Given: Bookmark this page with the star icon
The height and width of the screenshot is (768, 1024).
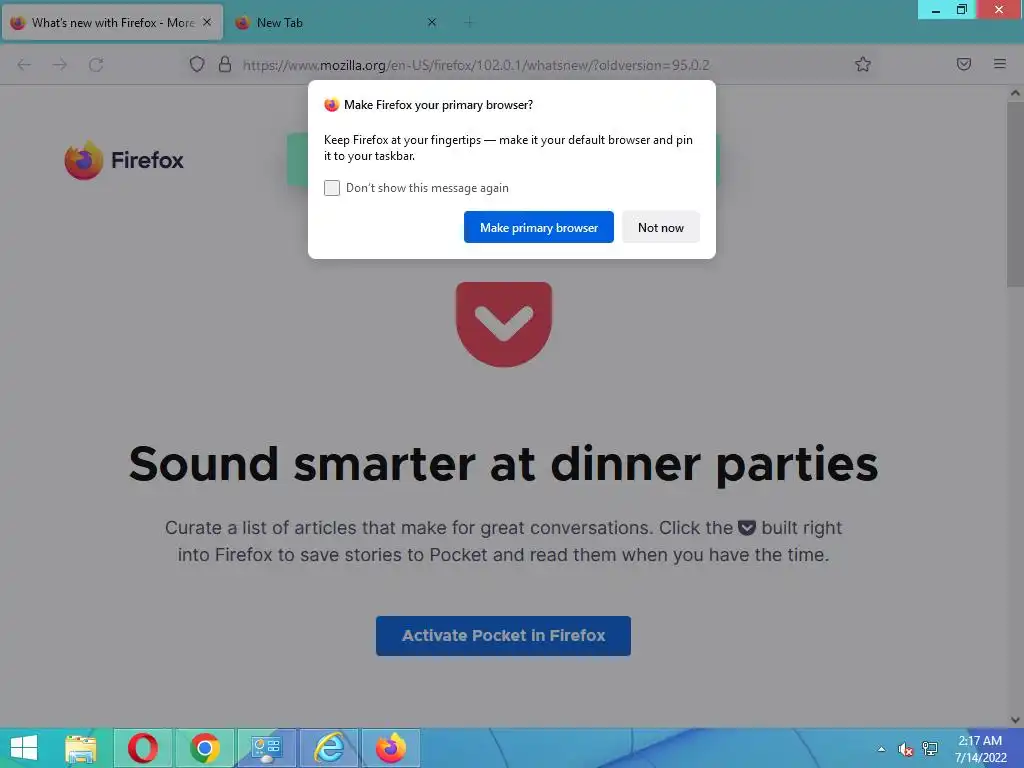Looking at the screenshot, I should [x=863, y=64].
